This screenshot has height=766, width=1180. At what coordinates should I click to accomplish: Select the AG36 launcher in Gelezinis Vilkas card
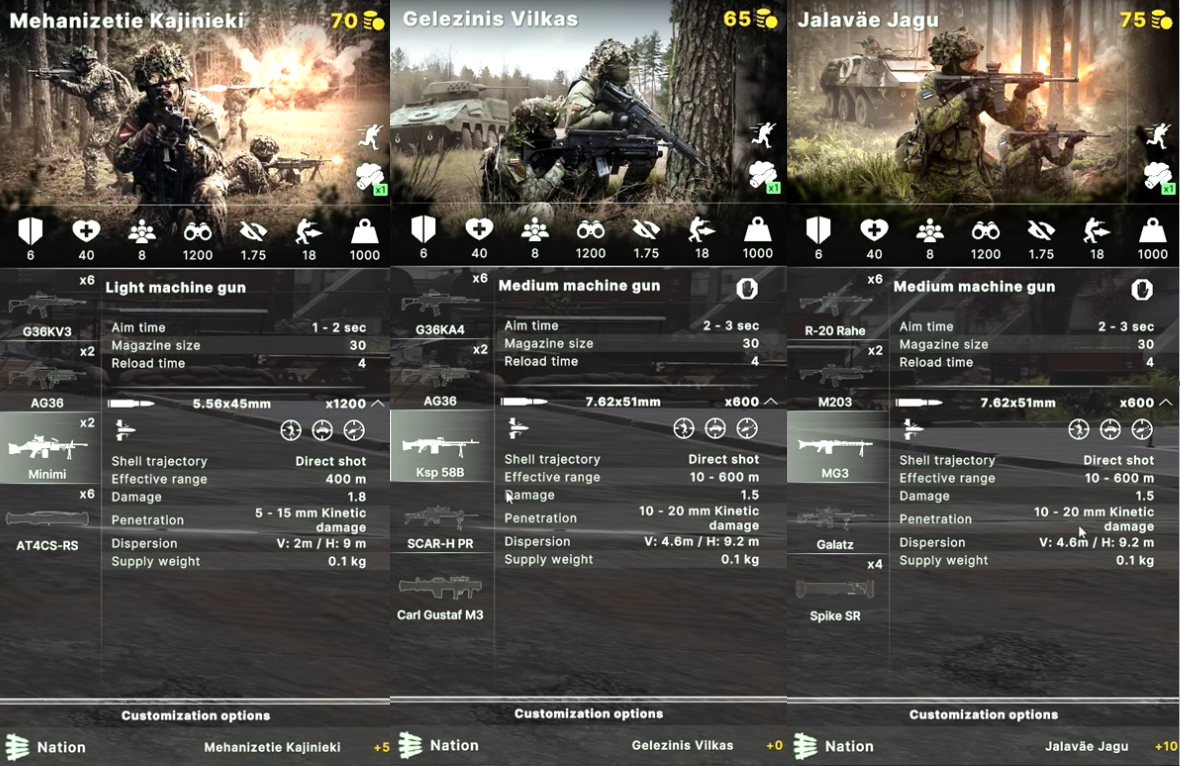[442, 375]
